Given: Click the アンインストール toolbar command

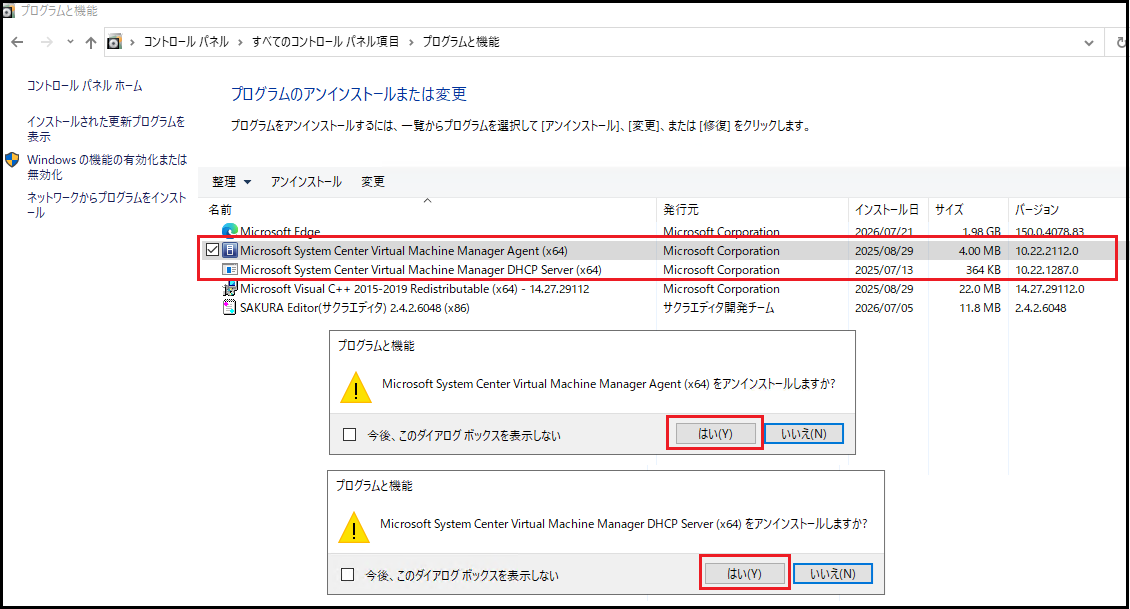Looking at the screenshot, I should coord(306,182).
